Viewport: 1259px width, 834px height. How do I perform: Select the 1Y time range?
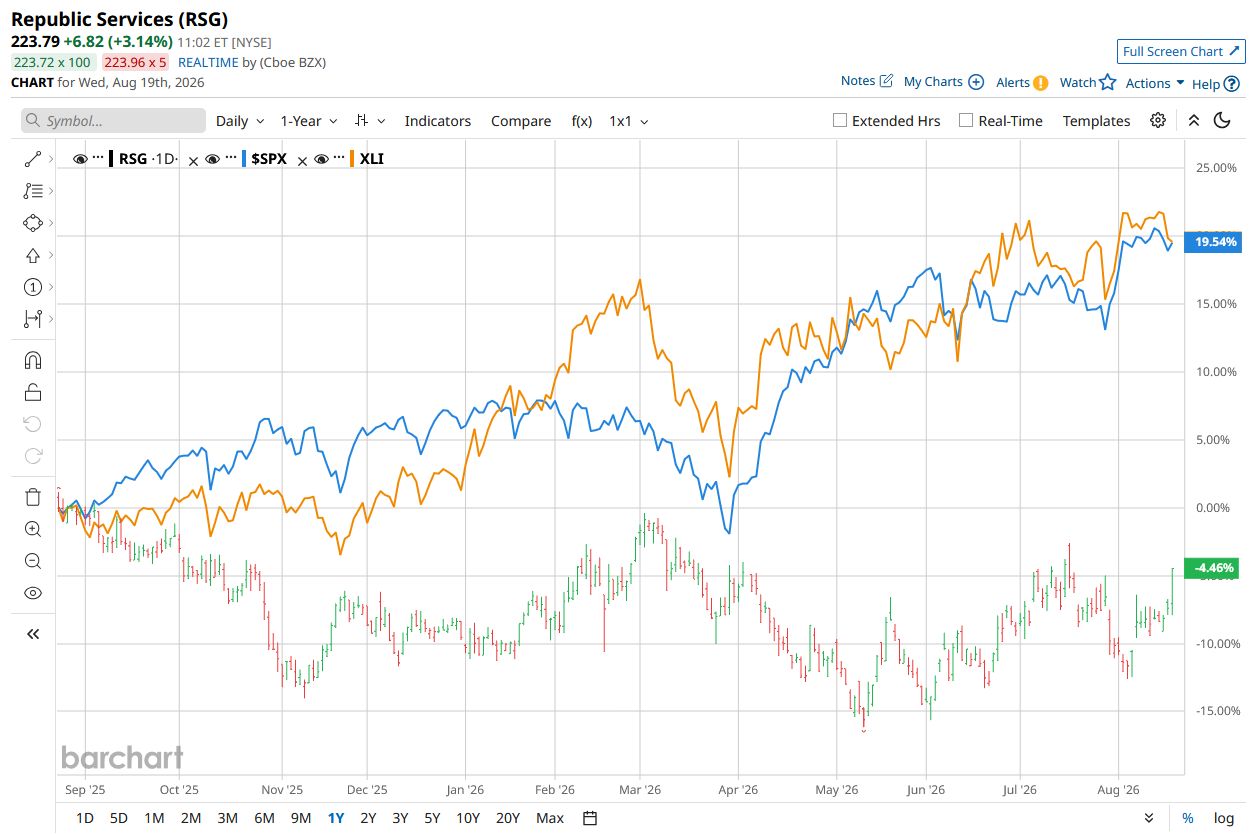[x=336, y=818]
